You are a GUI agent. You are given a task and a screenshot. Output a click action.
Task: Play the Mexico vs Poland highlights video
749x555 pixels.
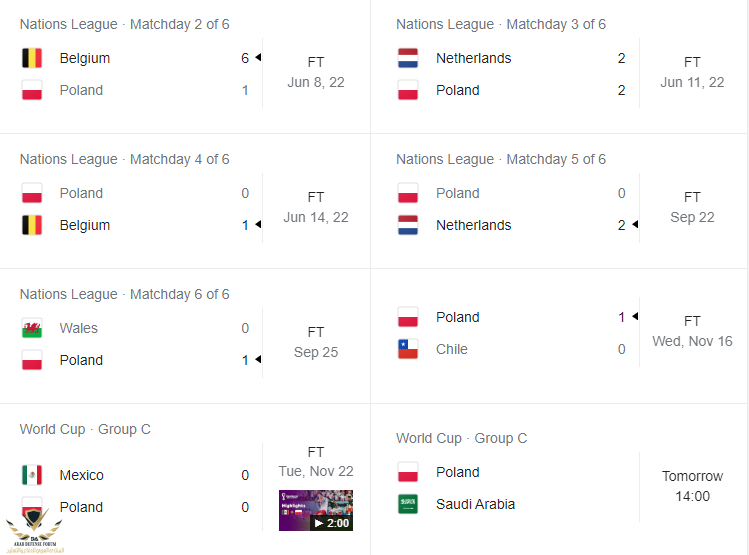(x=316, y=510)
